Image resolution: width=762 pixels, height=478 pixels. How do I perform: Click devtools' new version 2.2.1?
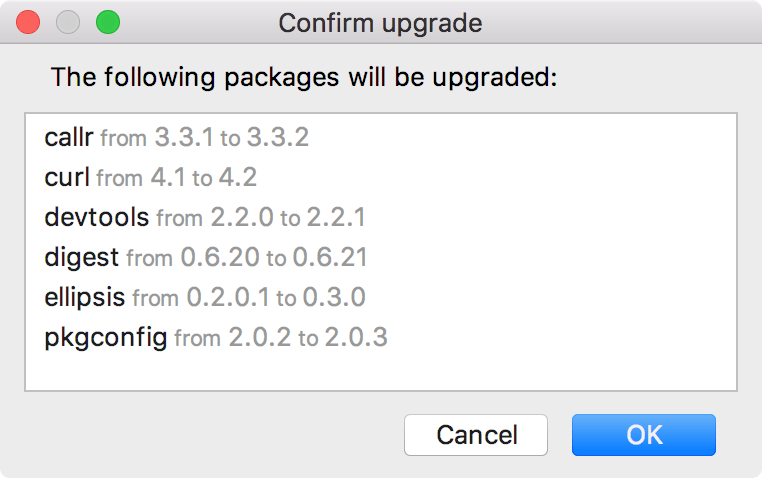coord(337,217)
